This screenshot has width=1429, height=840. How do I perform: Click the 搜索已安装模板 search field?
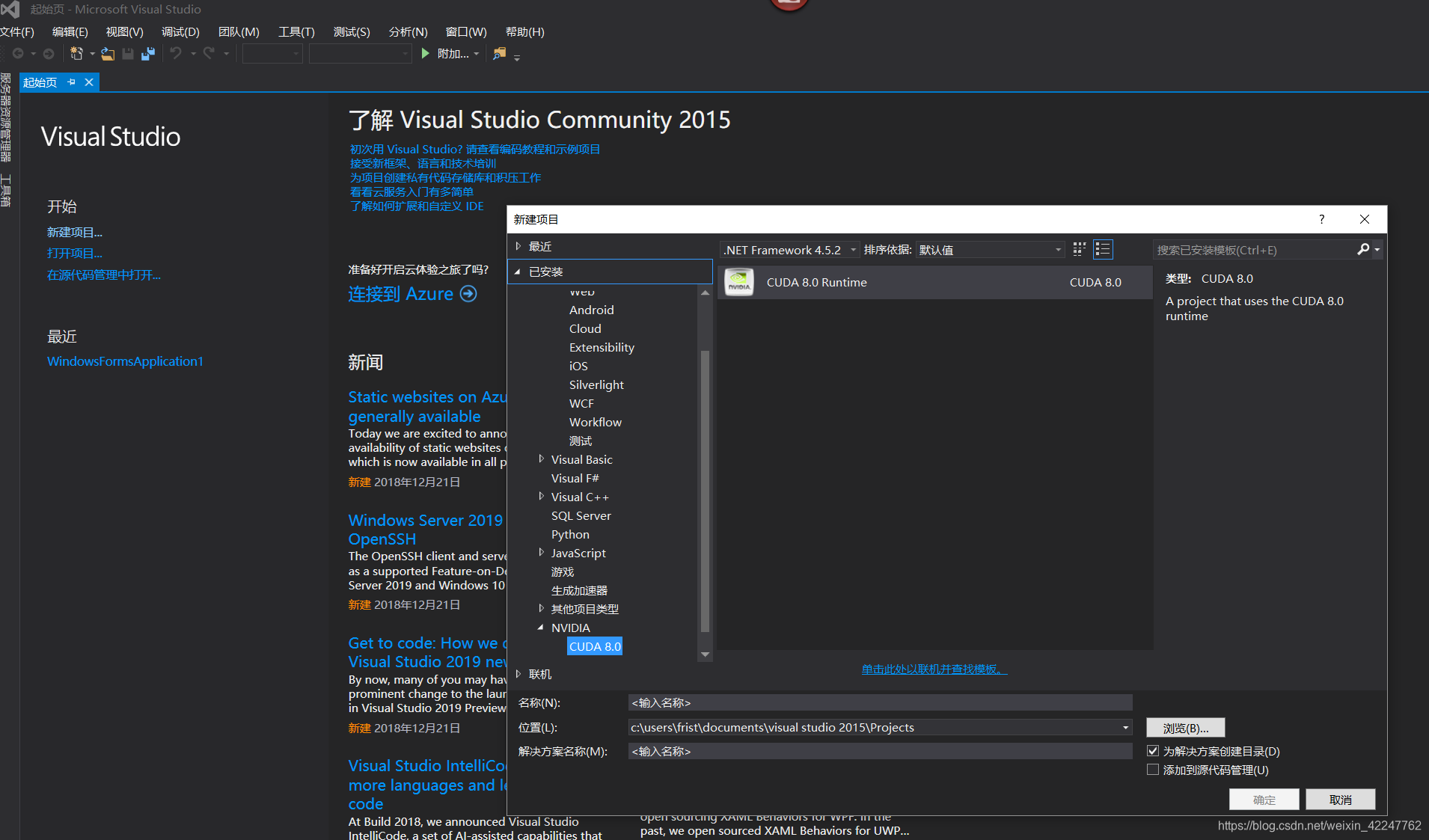1254,250
